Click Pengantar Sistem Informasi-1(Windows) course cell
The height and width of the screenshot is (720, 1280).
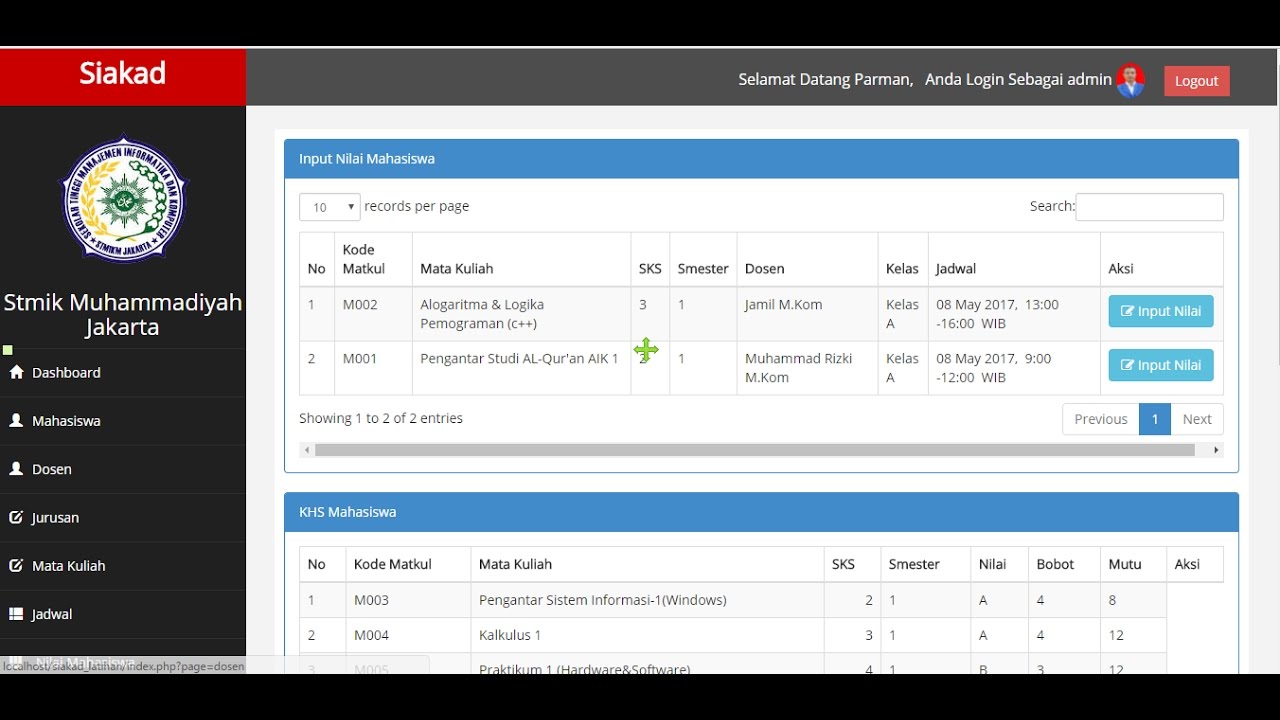(x=647, y=600)
